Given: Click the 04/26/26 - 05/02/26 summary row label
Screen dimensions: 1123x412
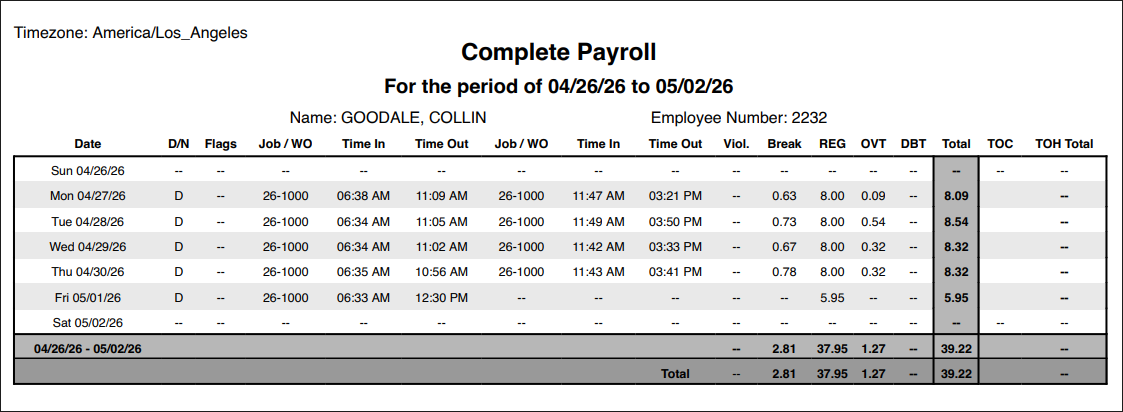Looking at the screenshot, I should (87, 349).
